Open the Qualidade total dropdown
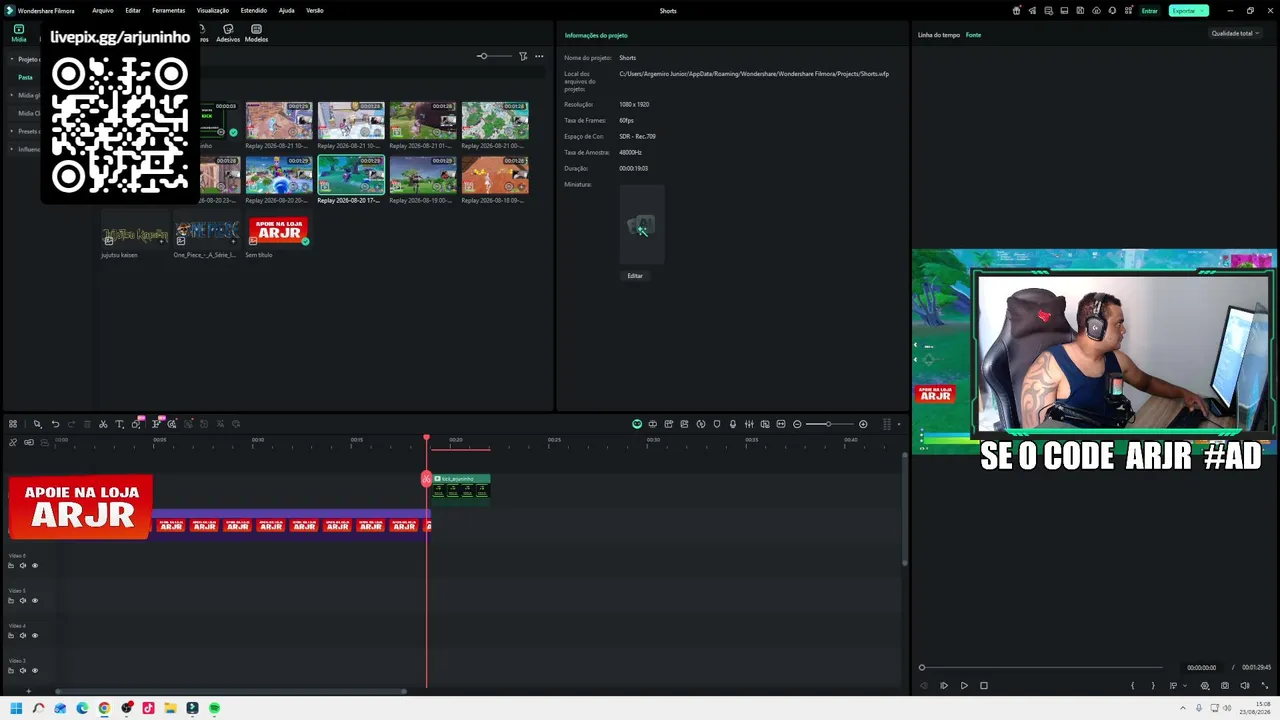1280x720 pixels. pos(1235,33)
